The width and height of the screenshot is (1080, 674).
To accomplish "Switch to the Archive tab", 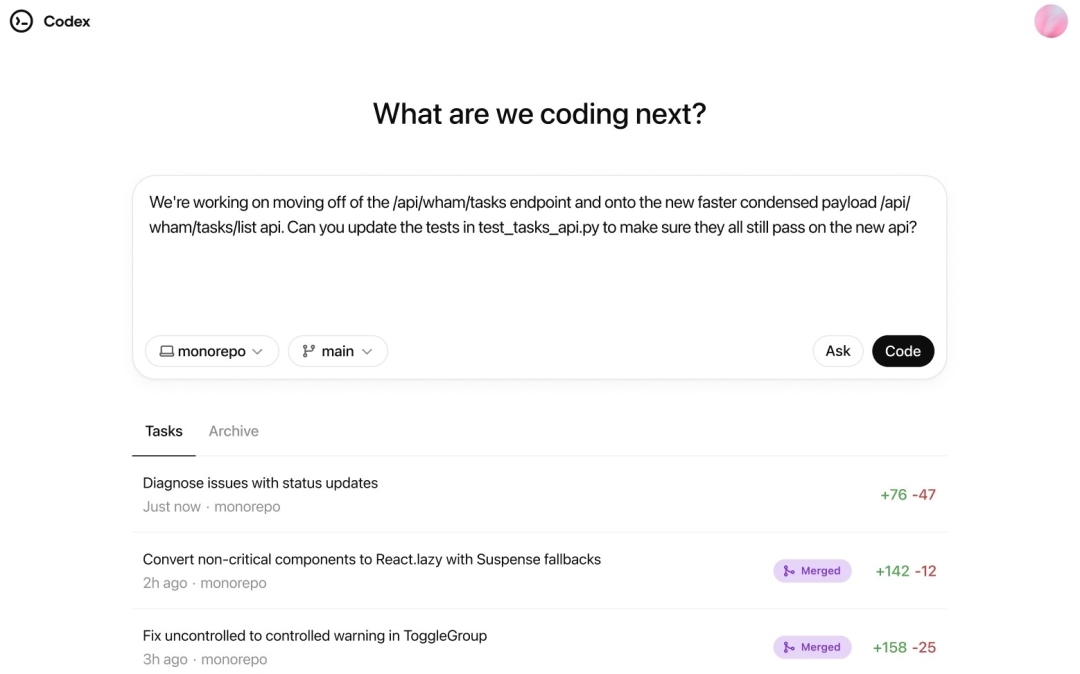I will (x=233, y=431).
